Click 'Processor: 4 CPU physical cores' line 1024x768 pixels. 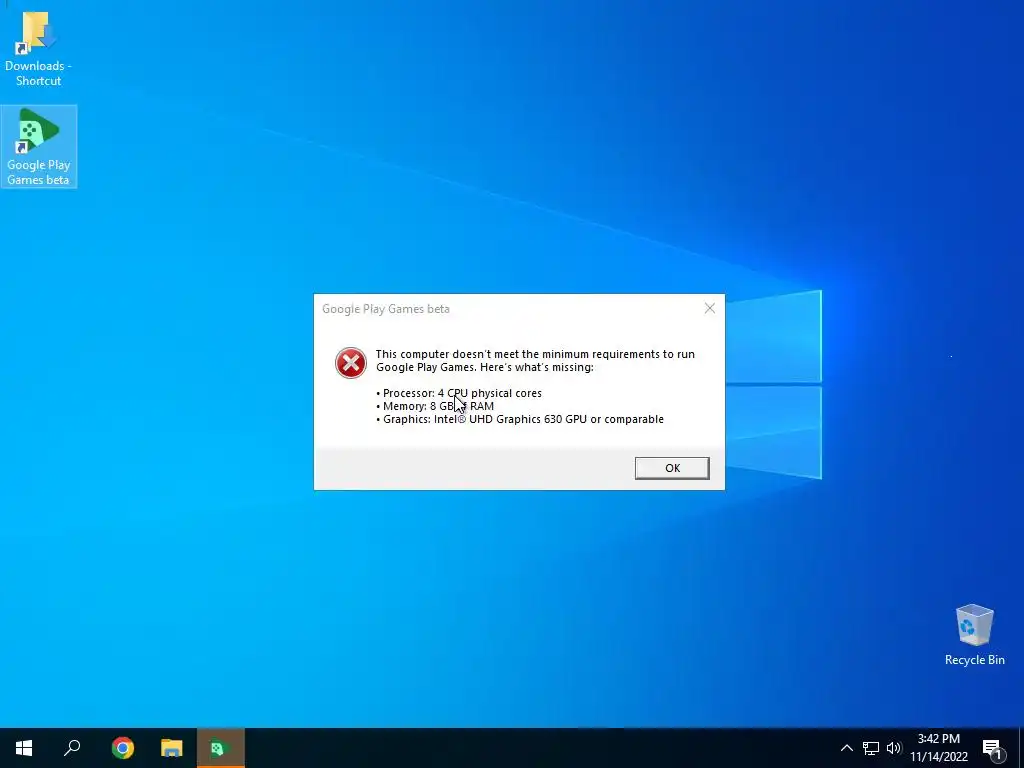tap(459, 393)
